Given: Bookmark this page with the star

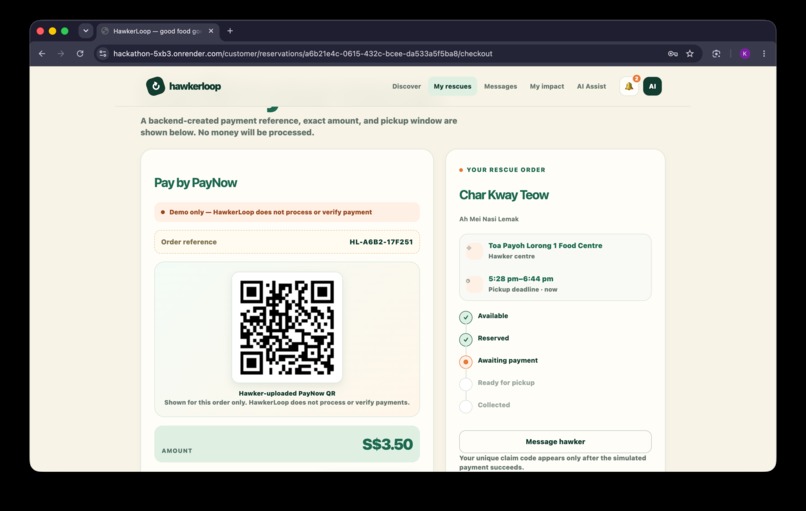Looking at the screenshot, I should pyautogui.click(x=690, y=53).
